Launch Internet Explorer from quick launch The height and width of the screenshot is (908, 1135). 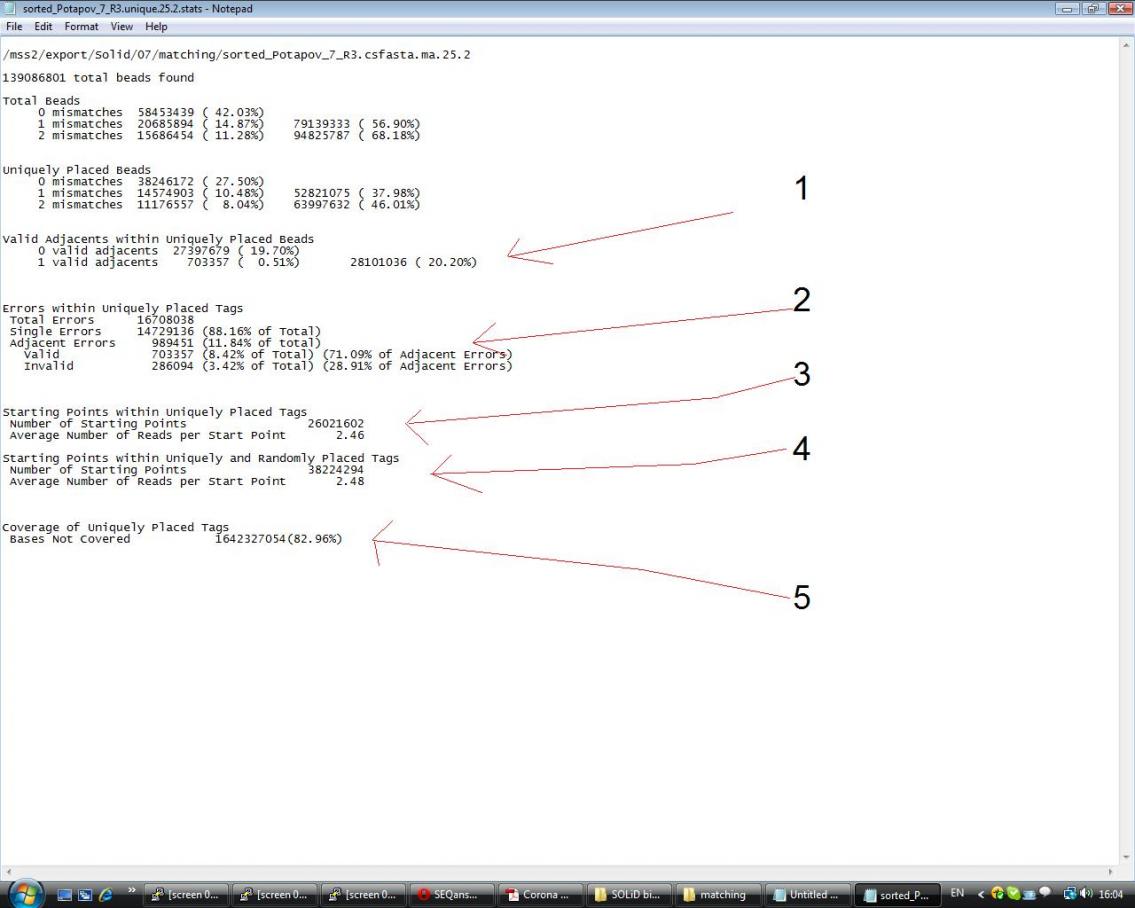tap(105, 895)
